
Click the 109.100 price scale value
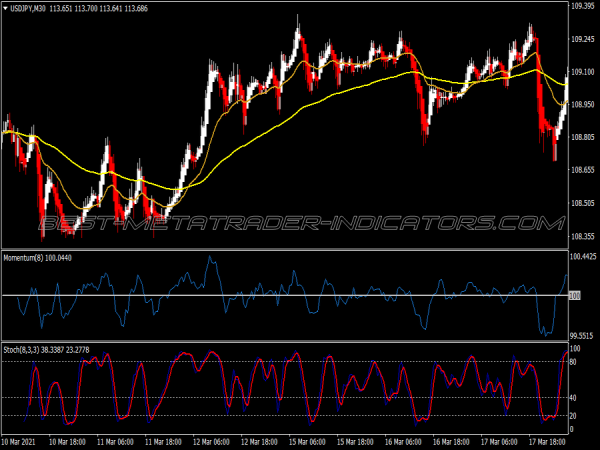tap(583, 72)
